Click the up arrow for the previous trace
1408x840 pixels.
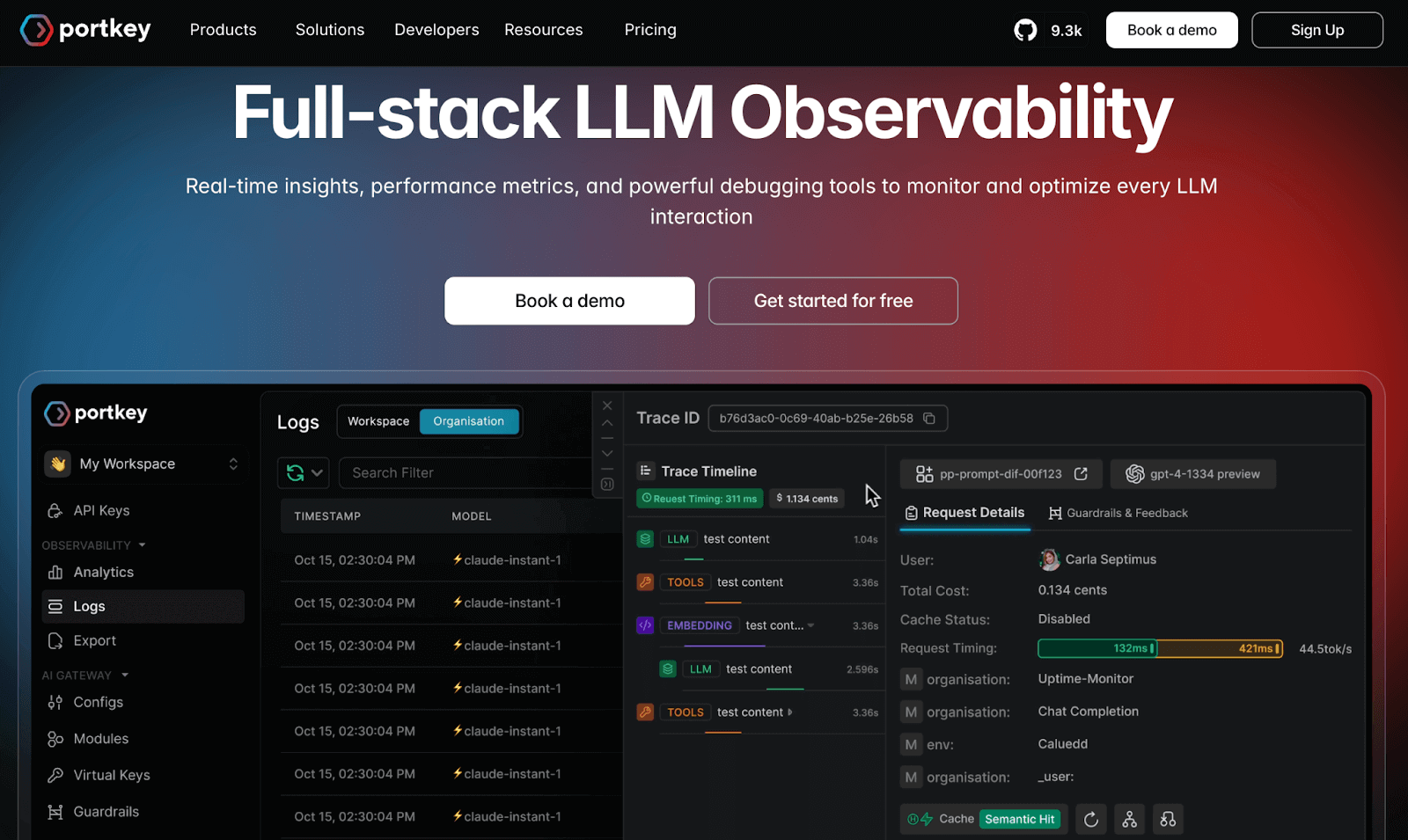pyautogui.click(x=607, y=423)
